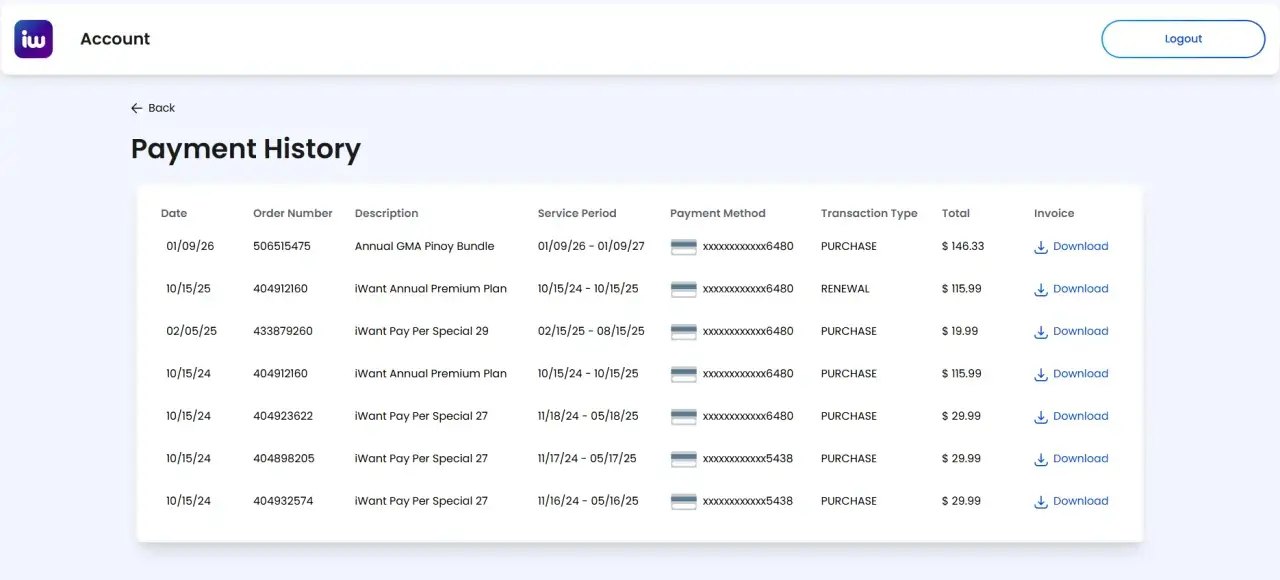
Task: Click the Payment History heading
Action: pos(246,149)
